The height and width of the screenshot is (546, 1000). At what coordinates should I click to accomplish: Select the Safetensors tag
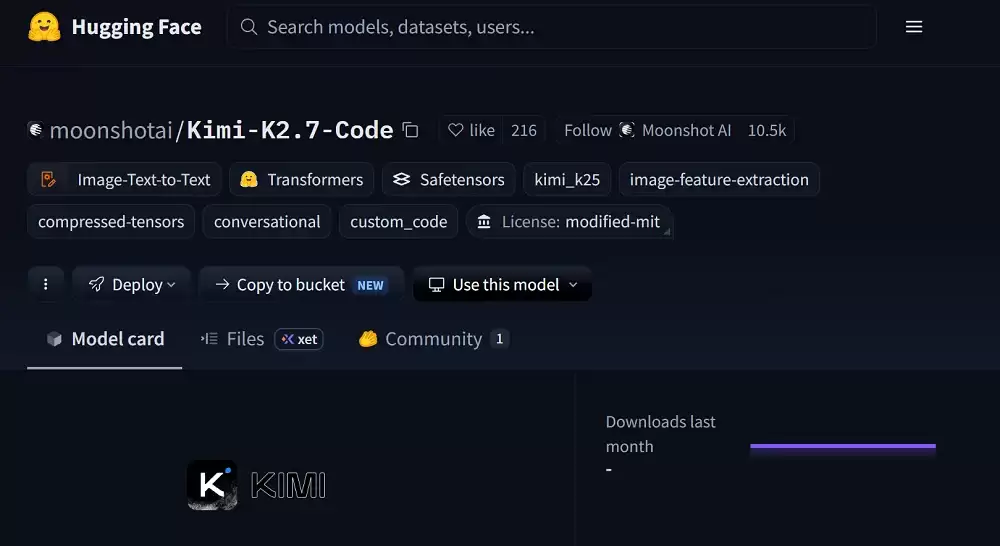click(449, 179)
